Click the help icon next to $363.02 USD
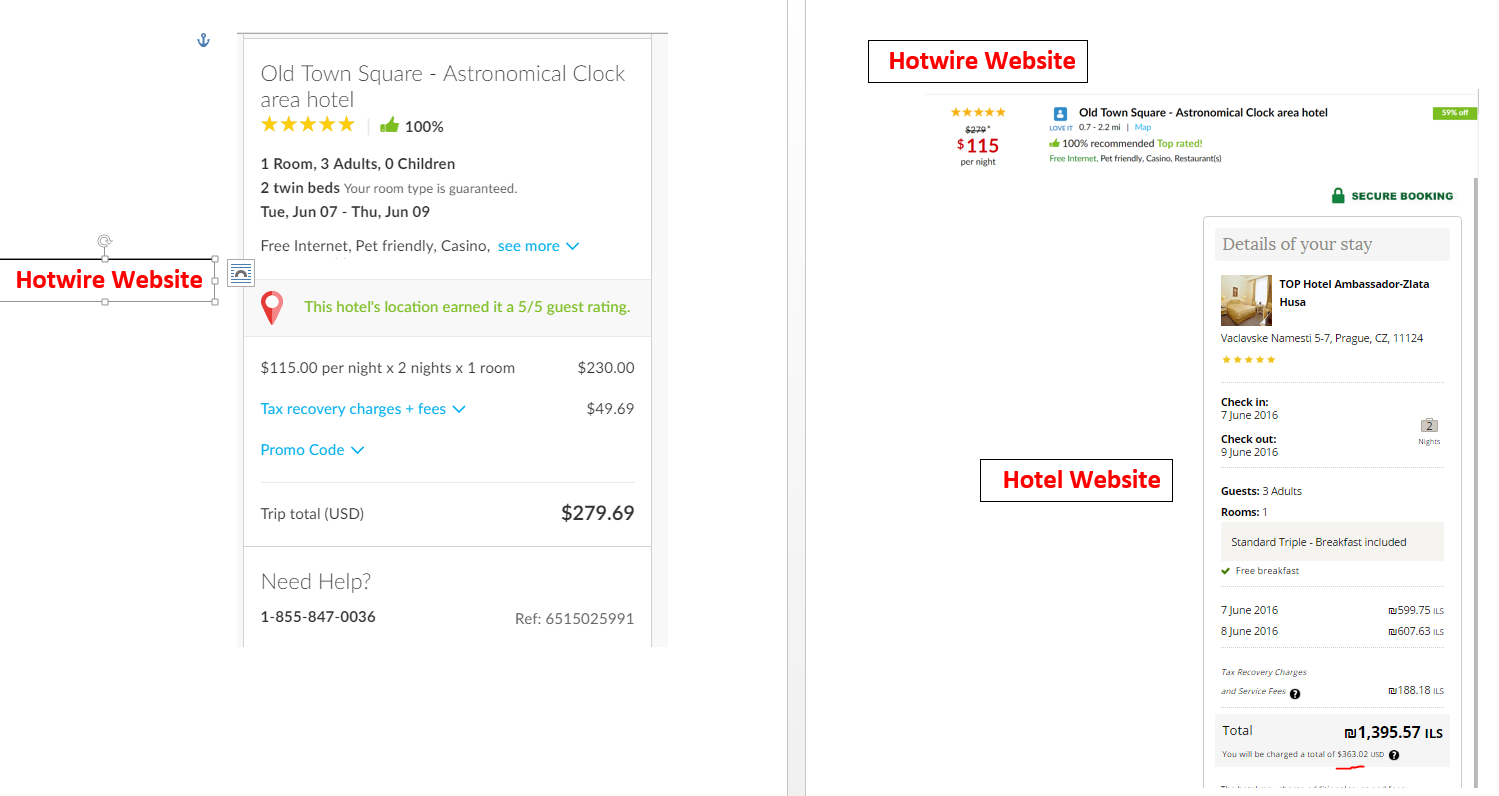The image size is (1499, 796). (1394, 754)
